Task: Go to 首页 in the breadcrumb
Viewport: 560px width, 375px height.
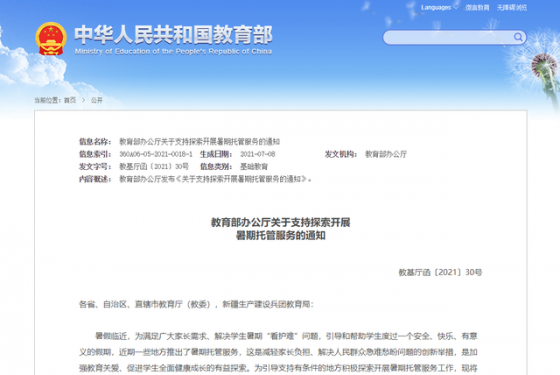Action: pos(70,100)
